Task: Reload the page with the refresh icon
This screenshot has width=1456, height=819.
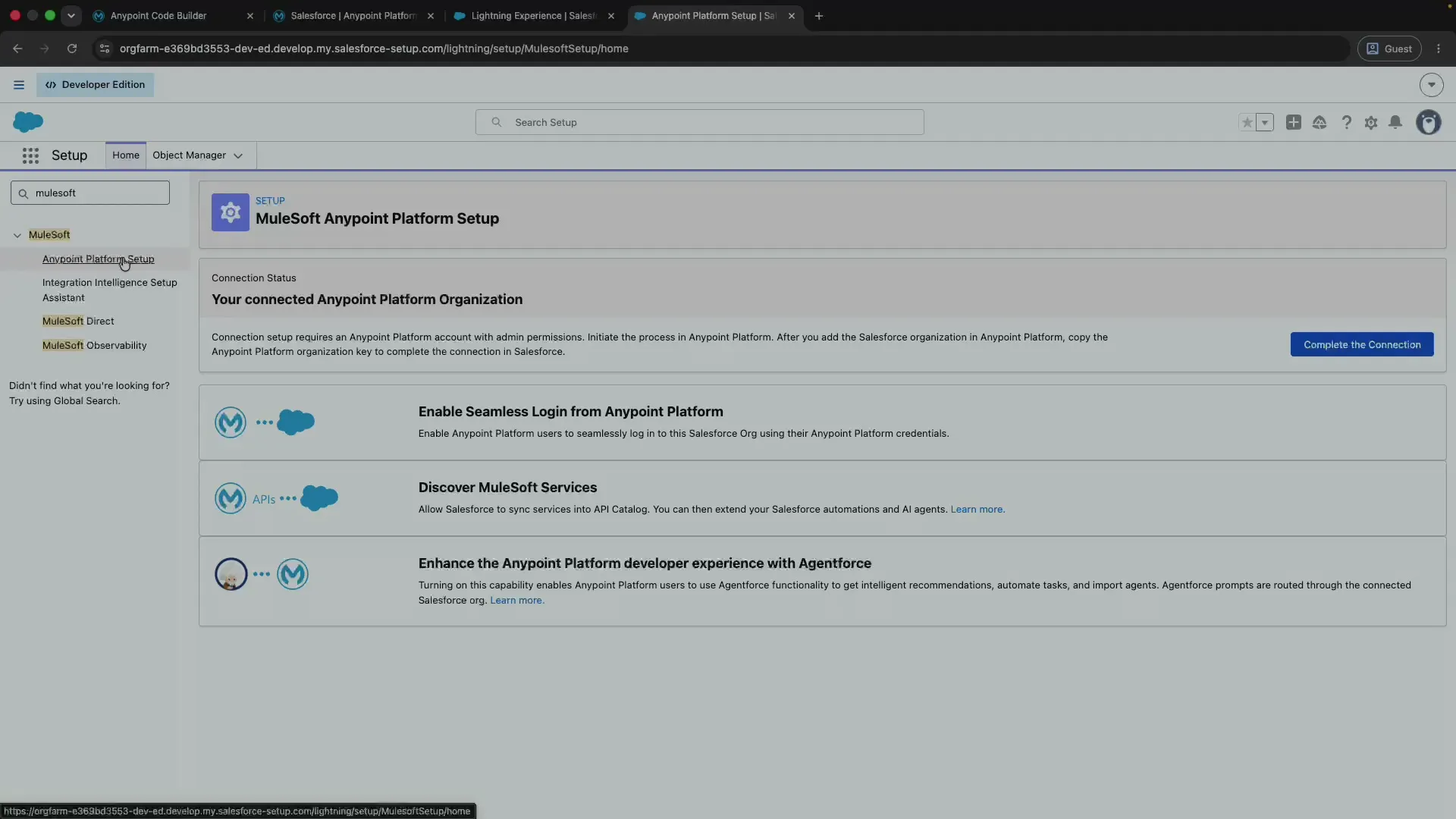Action: click(x=72, y=49)
